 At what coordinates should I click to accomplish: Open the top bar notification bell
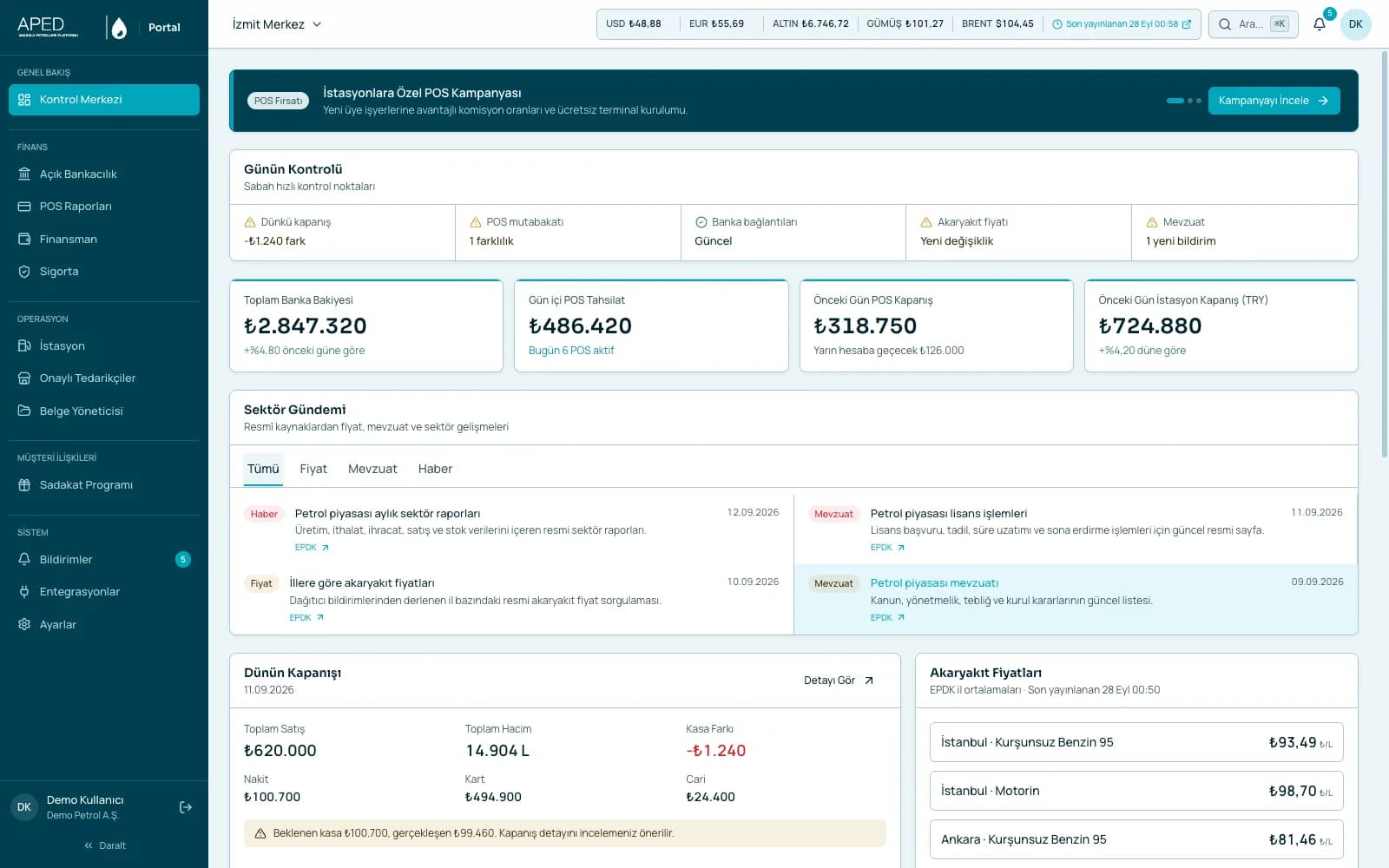[x=1320, y=24]
